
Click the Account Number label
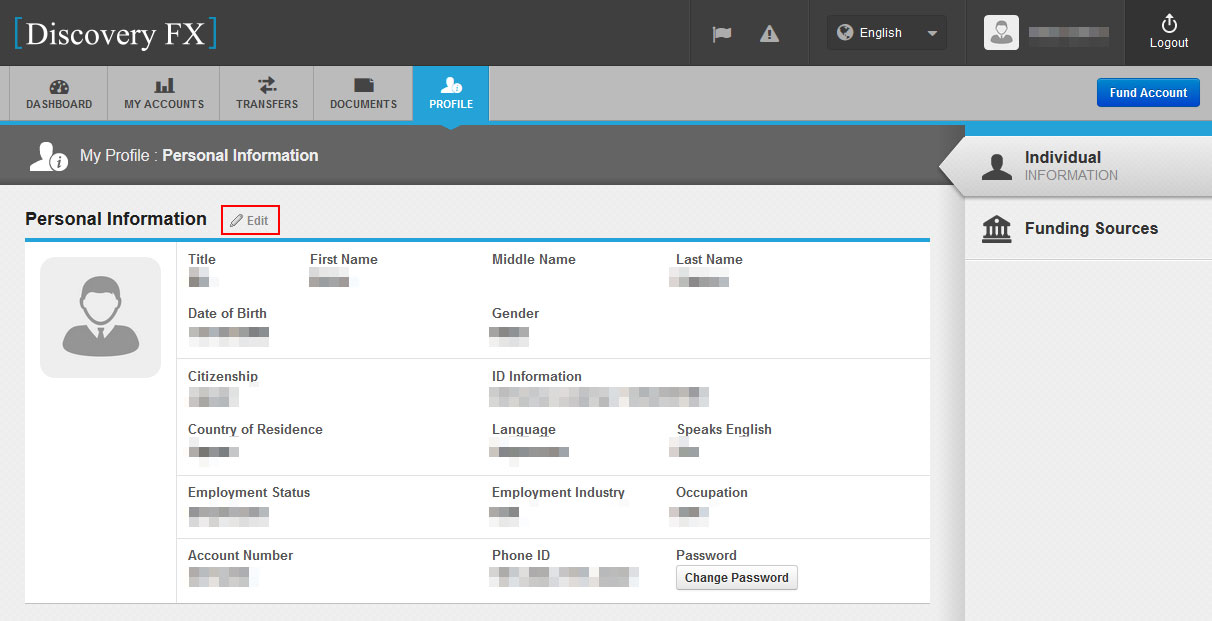point(240,555)
